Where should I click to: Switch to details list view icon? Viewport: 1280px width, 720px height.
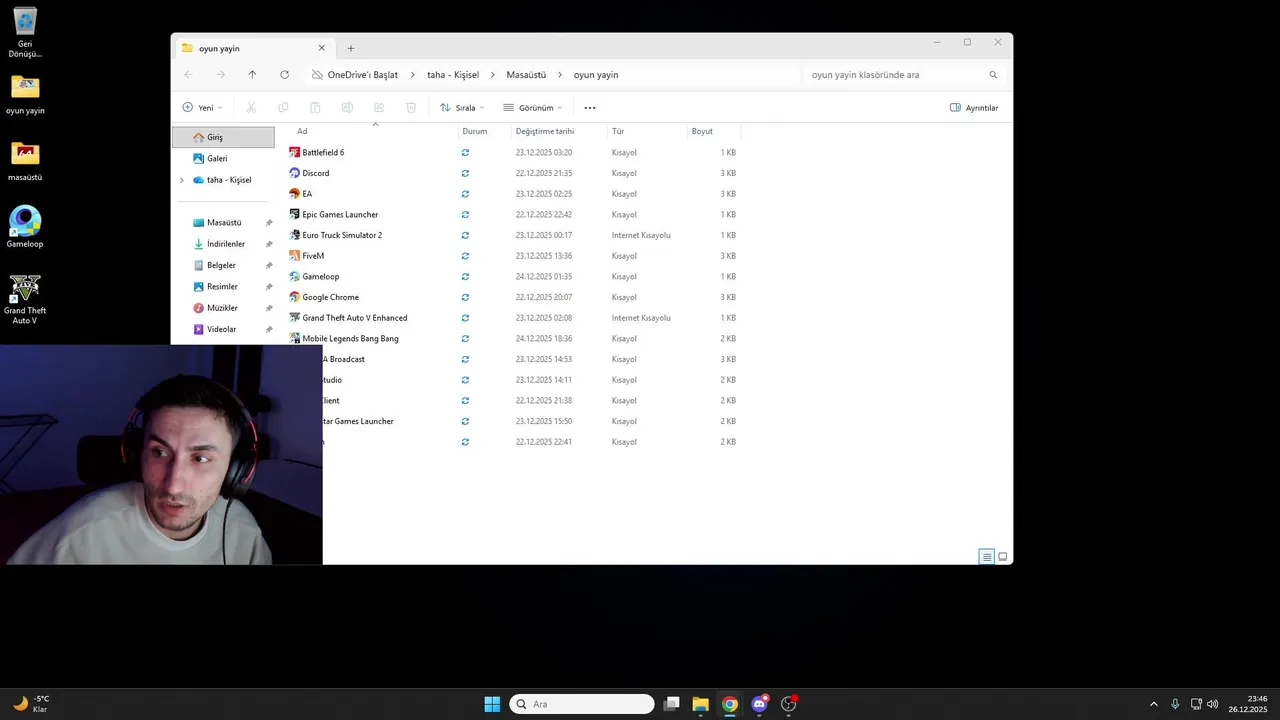point(986,557)
